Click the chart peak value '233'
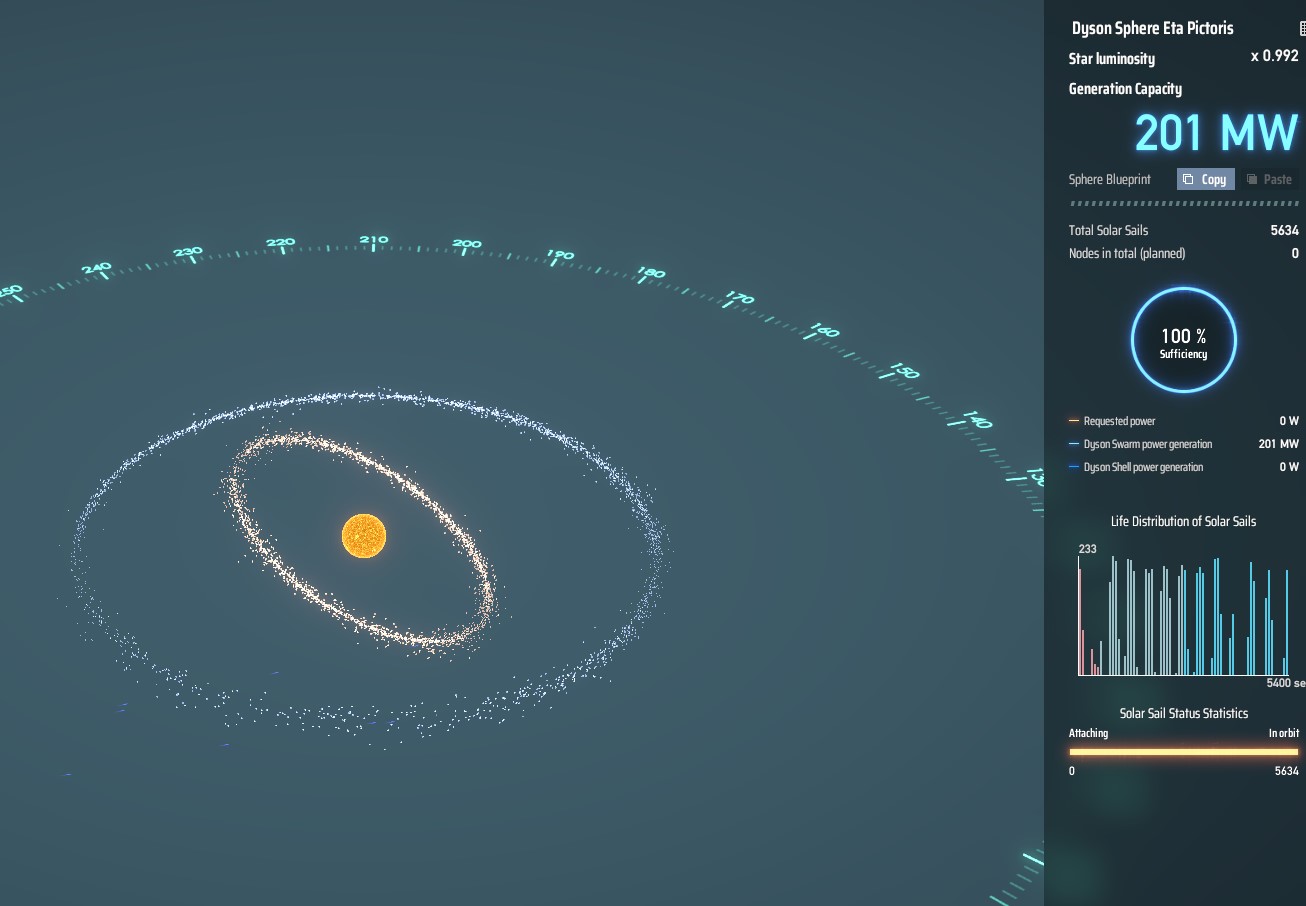1306x906 pixels. [1087, 549]
